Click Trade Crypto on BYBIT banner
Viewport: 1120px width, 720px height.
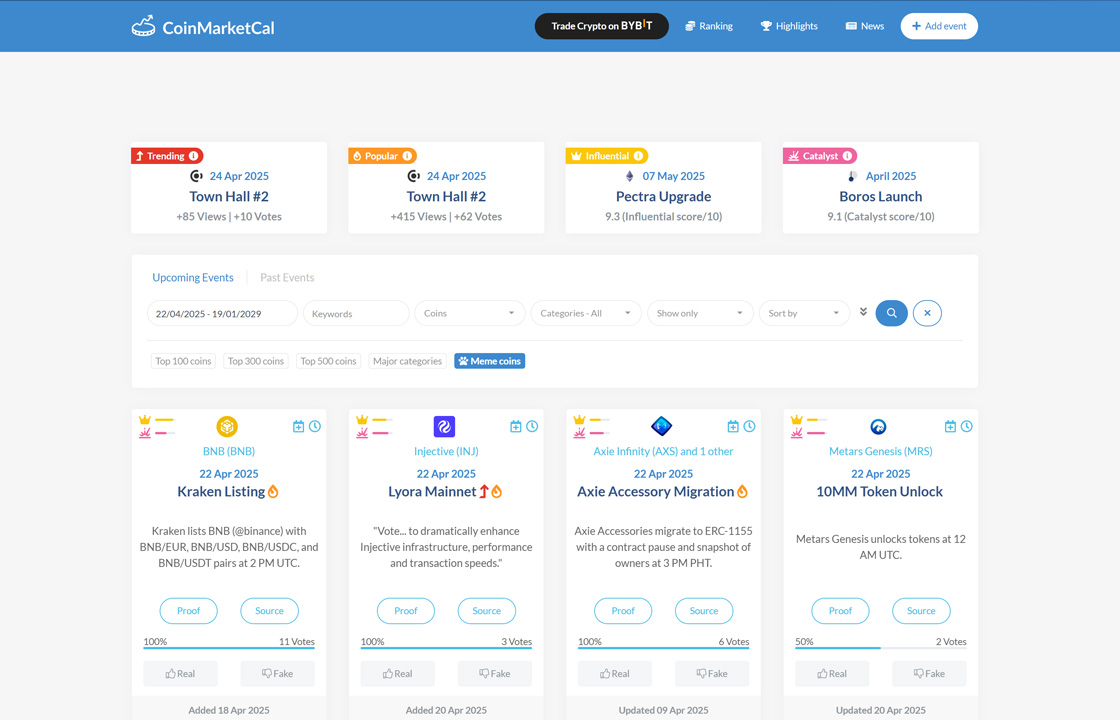[601, 26]
